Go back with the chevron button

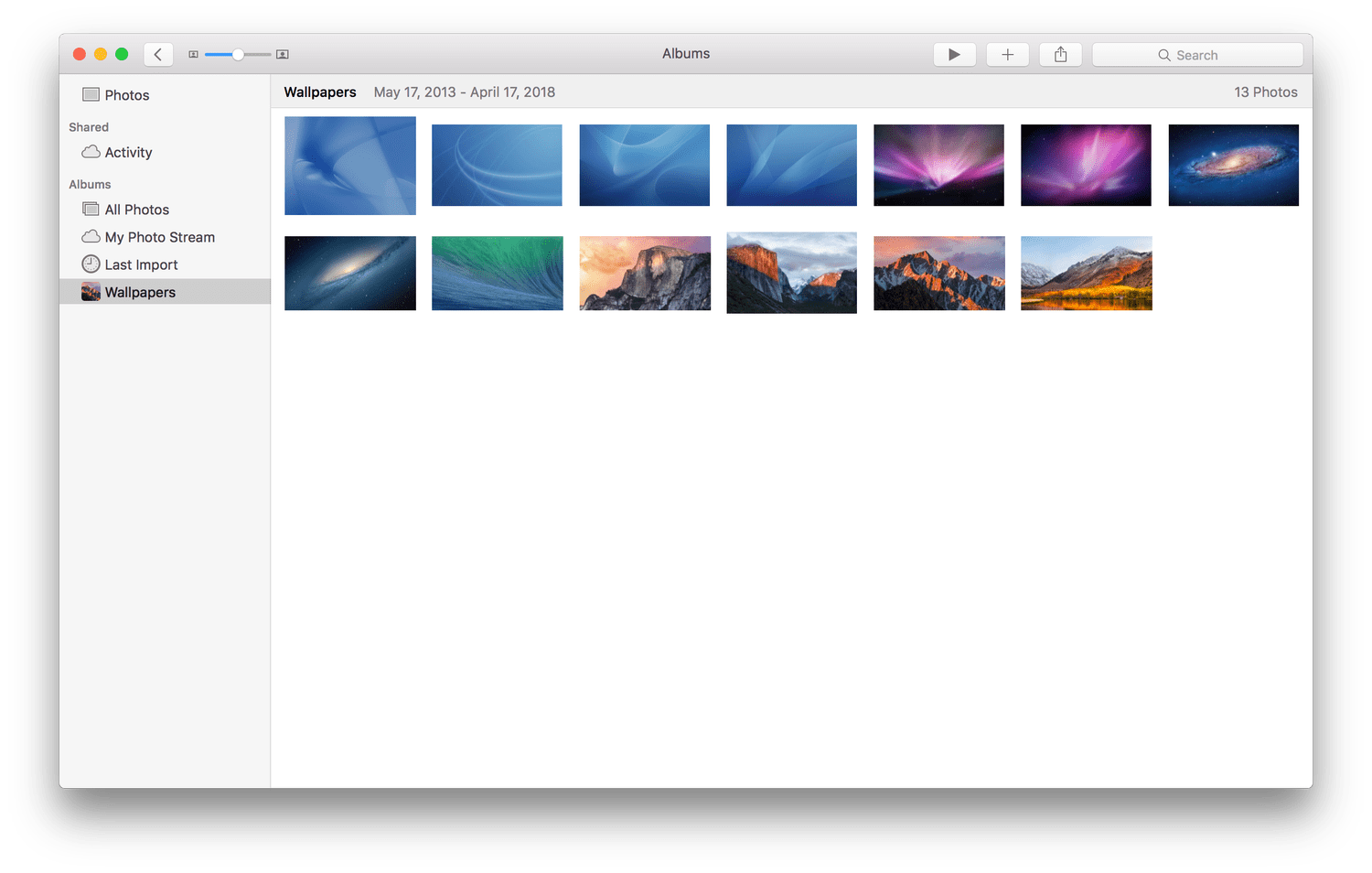coord(158,55)
